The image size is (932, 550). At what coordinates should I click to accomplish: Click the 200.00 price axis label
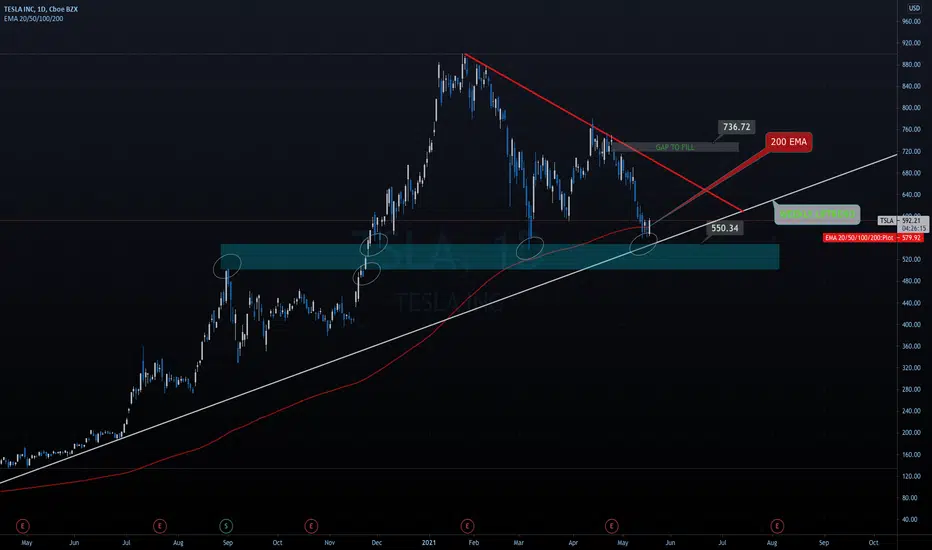[x=911, y=433]
